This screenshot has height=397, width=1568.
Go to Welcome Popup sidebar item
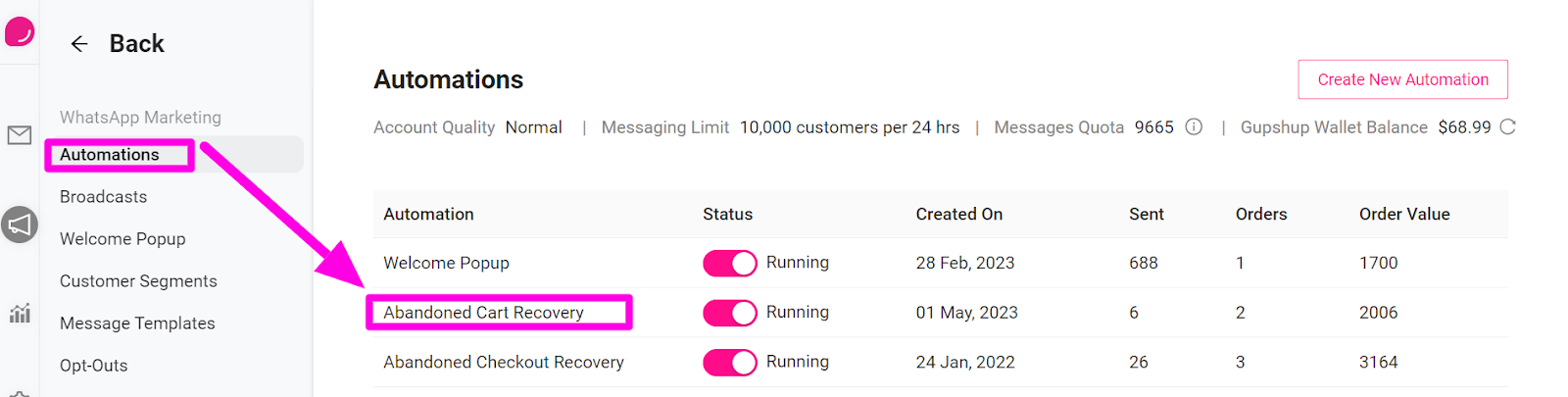122,239
